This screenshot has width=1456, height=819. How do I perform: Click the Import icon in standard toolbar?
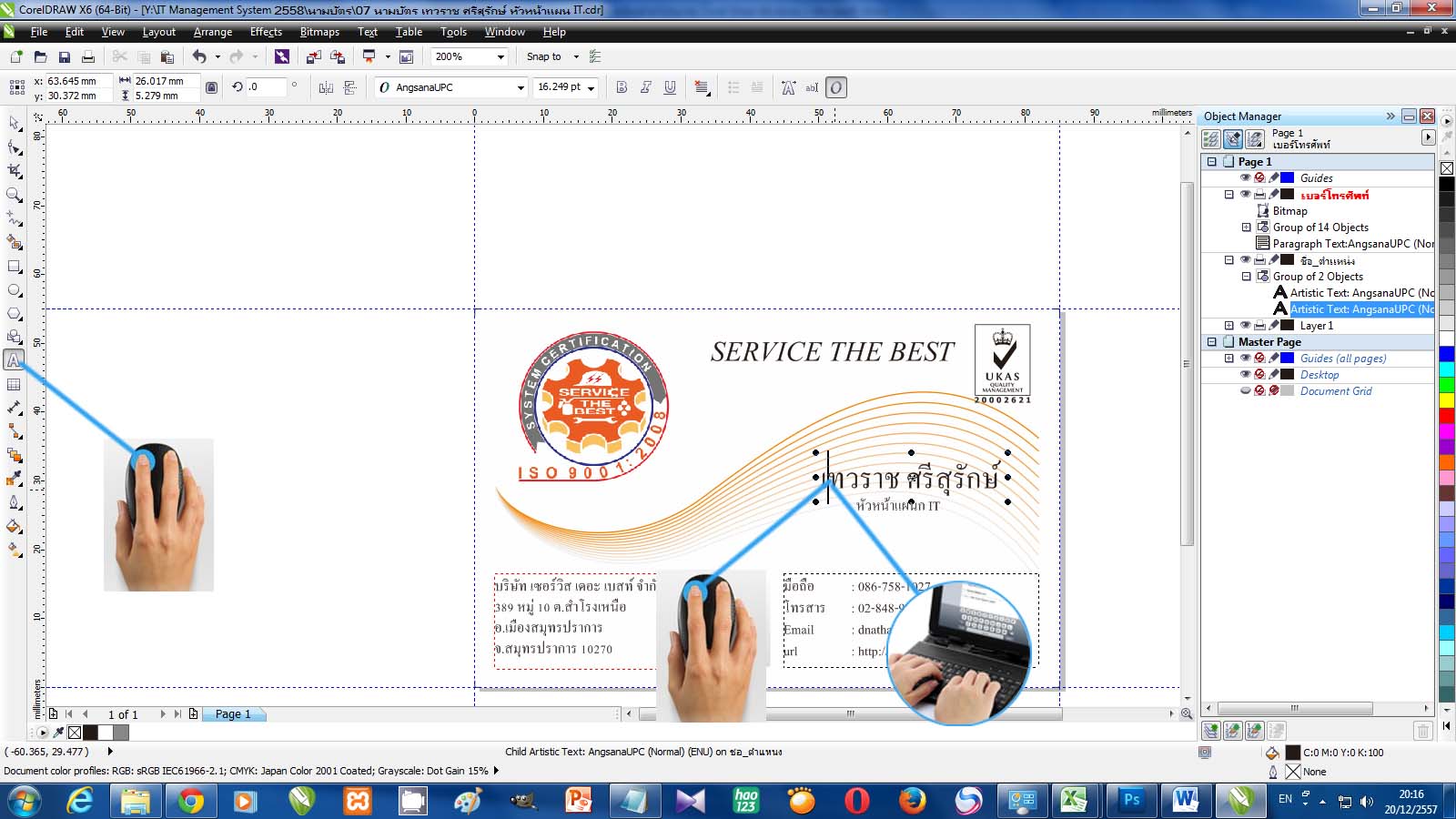313,56
